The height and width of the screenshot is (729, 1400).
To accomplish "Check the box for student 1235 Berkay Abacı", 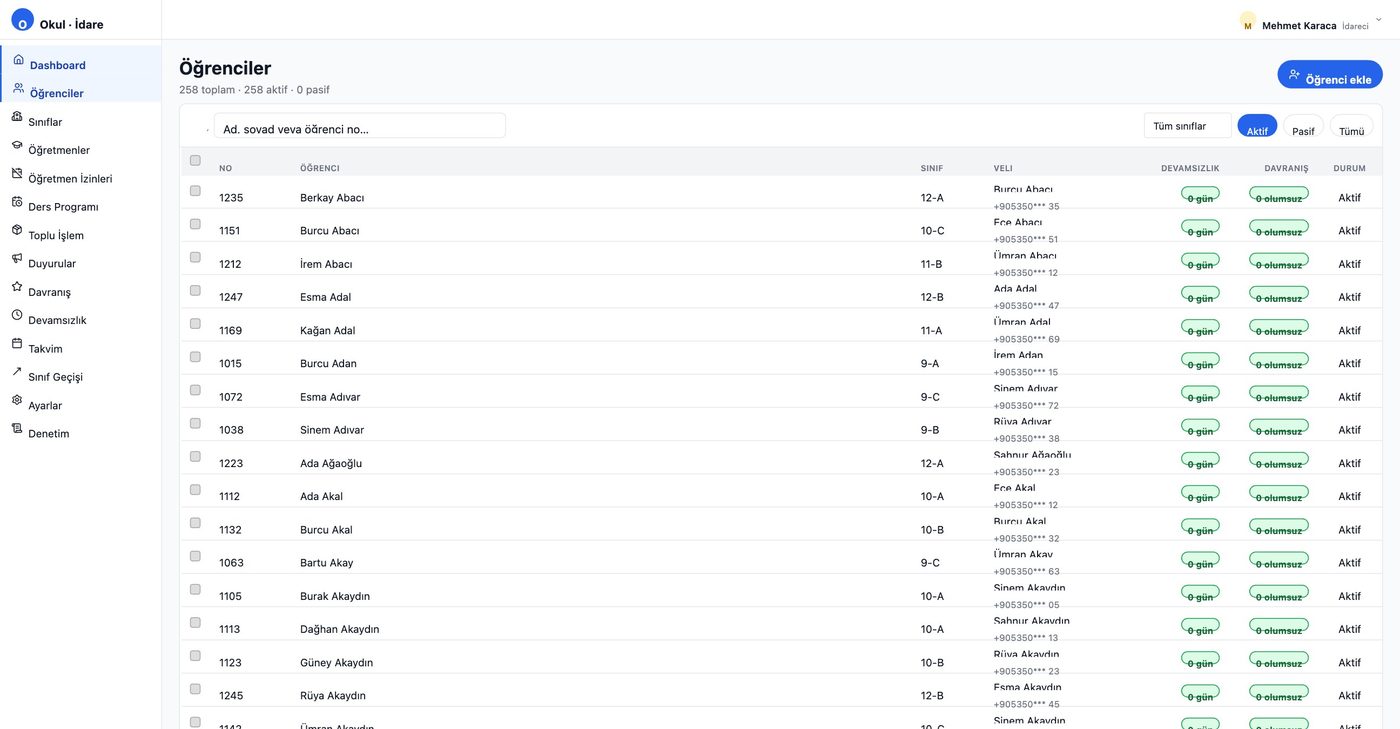I will [195, 191].
